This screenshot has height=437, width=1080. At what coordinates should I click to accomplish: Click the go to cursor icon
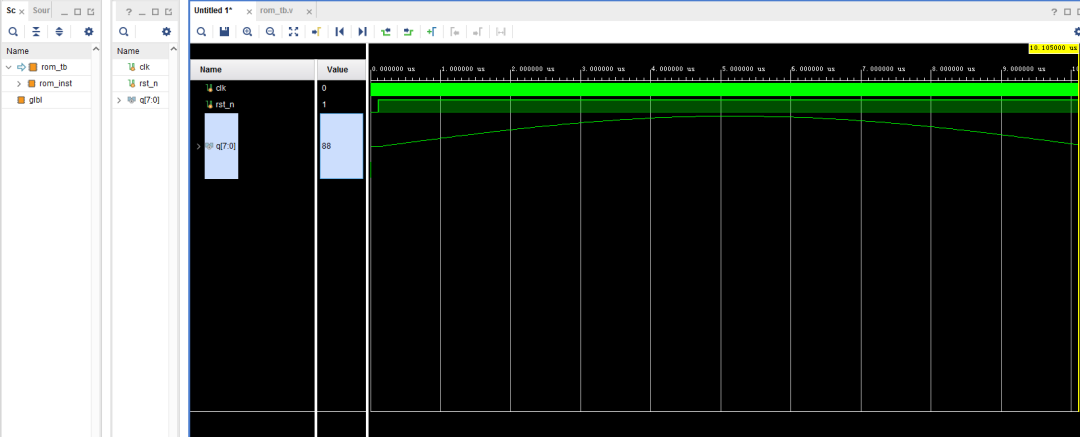tap(316, 32)
